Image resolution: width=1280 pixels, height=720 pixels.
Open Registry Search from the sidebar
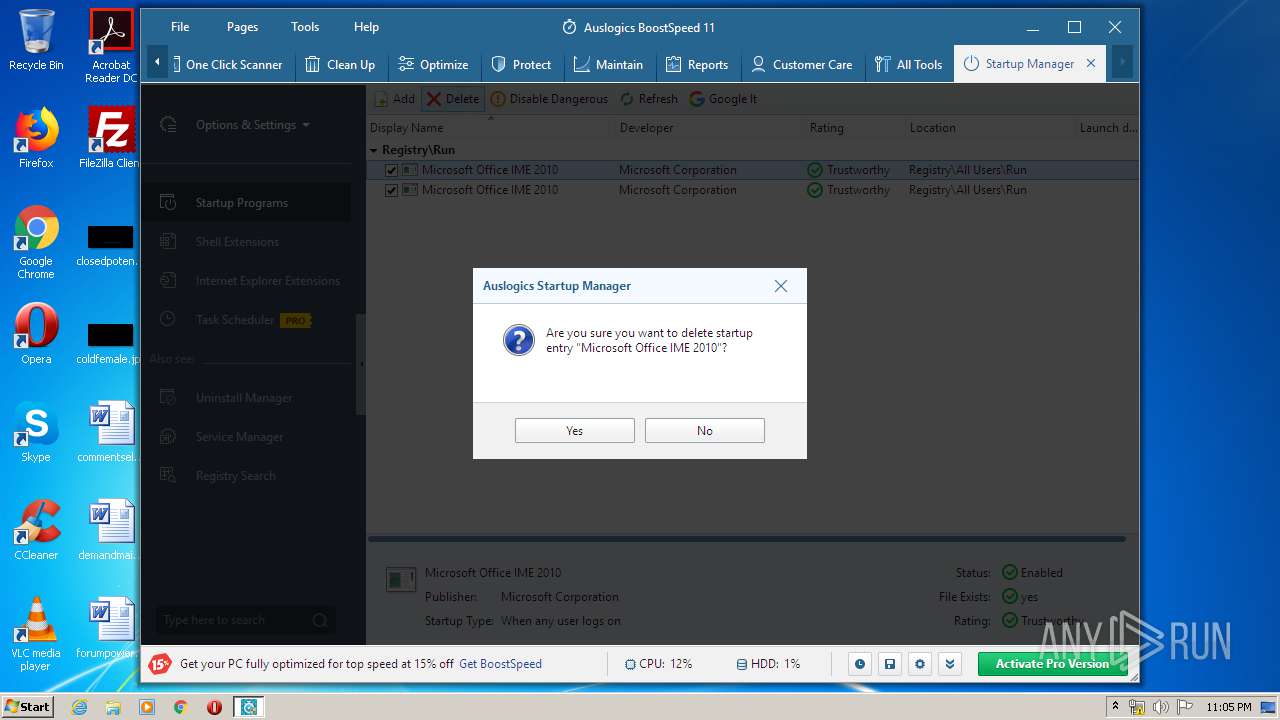(x=246, y=476)
